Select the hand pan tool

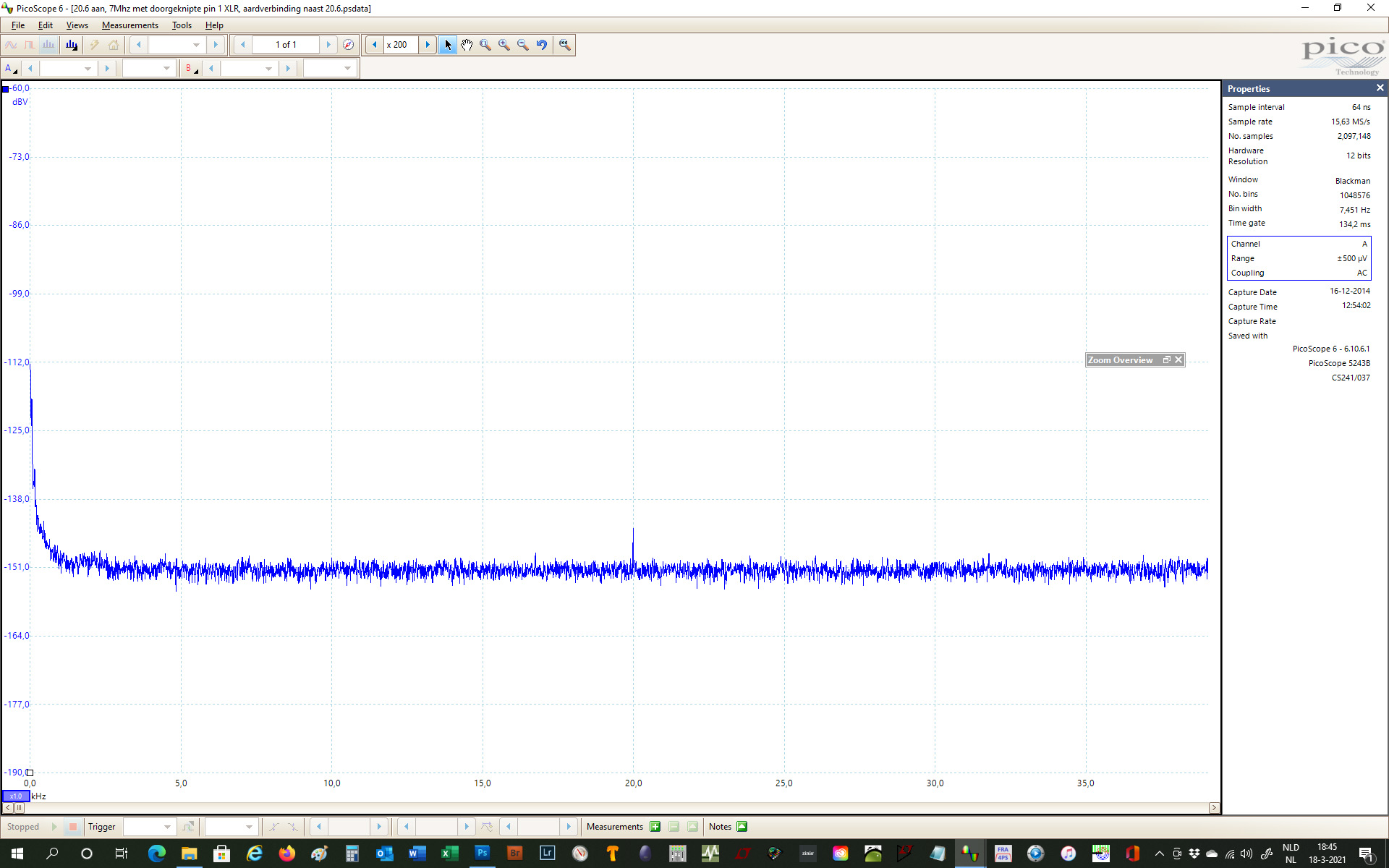pyautogui.click(x=467, y=45)
